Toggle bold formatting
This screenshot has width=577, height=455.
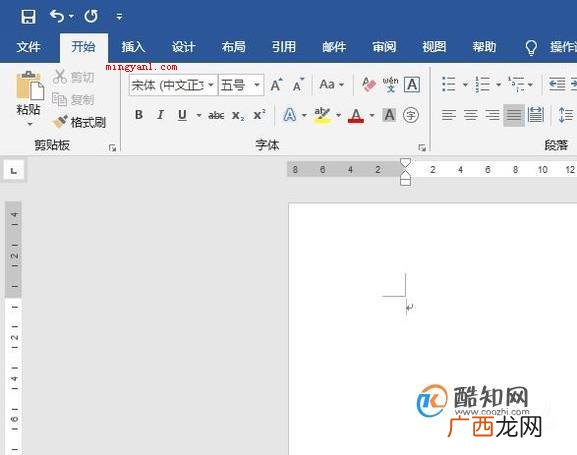pyautogui.click(x=139, y=115)
